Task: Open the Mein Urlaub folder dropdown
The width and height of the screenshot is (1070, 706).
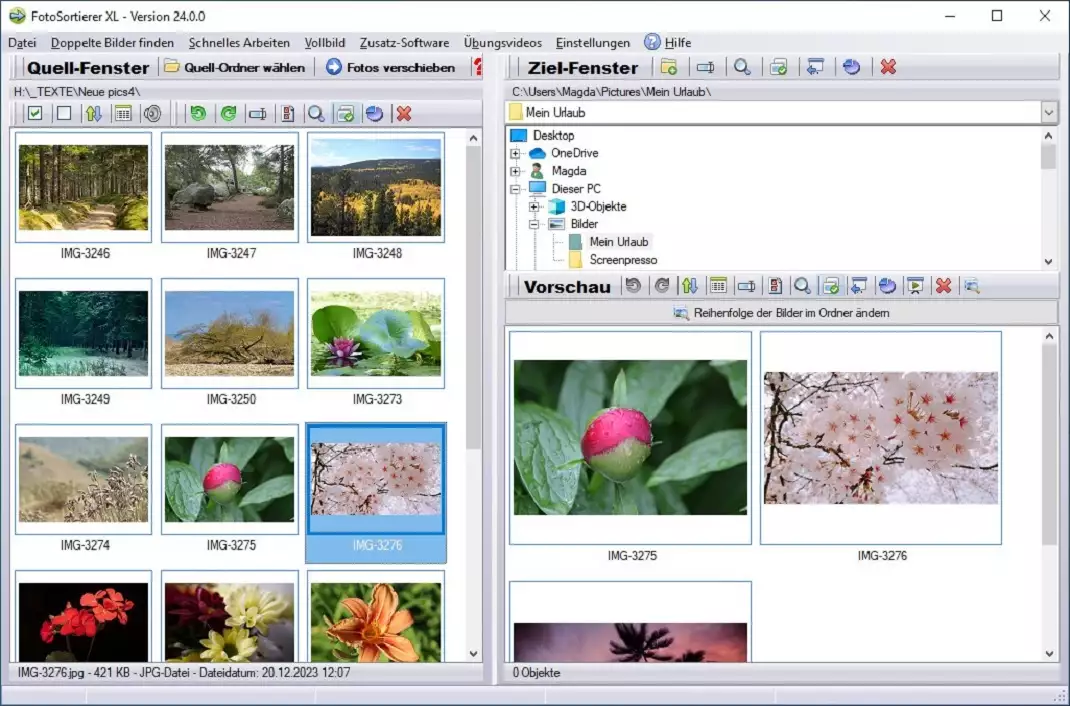Action: [x=1048, y=113]
